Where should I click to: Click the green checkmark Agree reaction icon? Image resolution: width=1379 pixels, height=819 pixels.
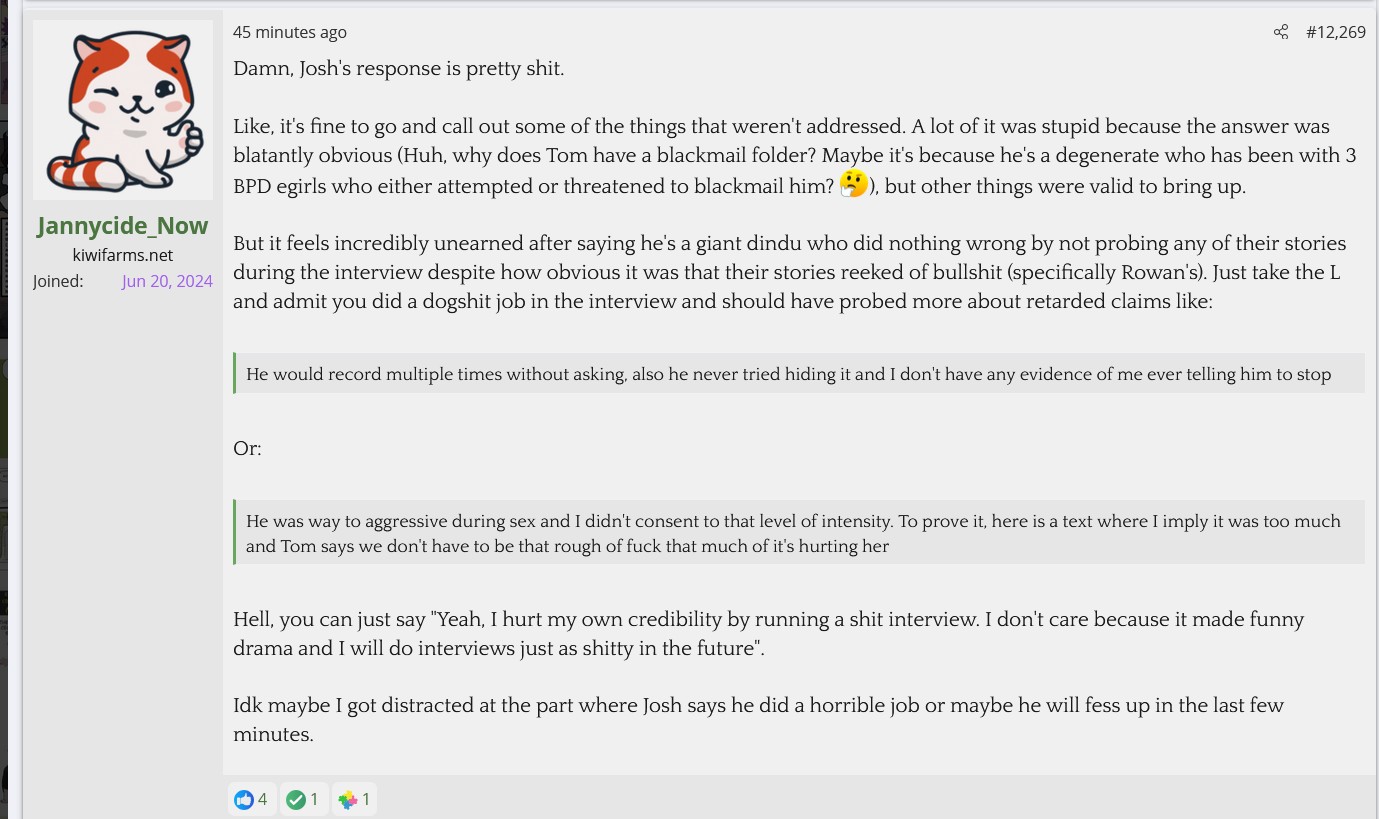[x=295, y=799]
